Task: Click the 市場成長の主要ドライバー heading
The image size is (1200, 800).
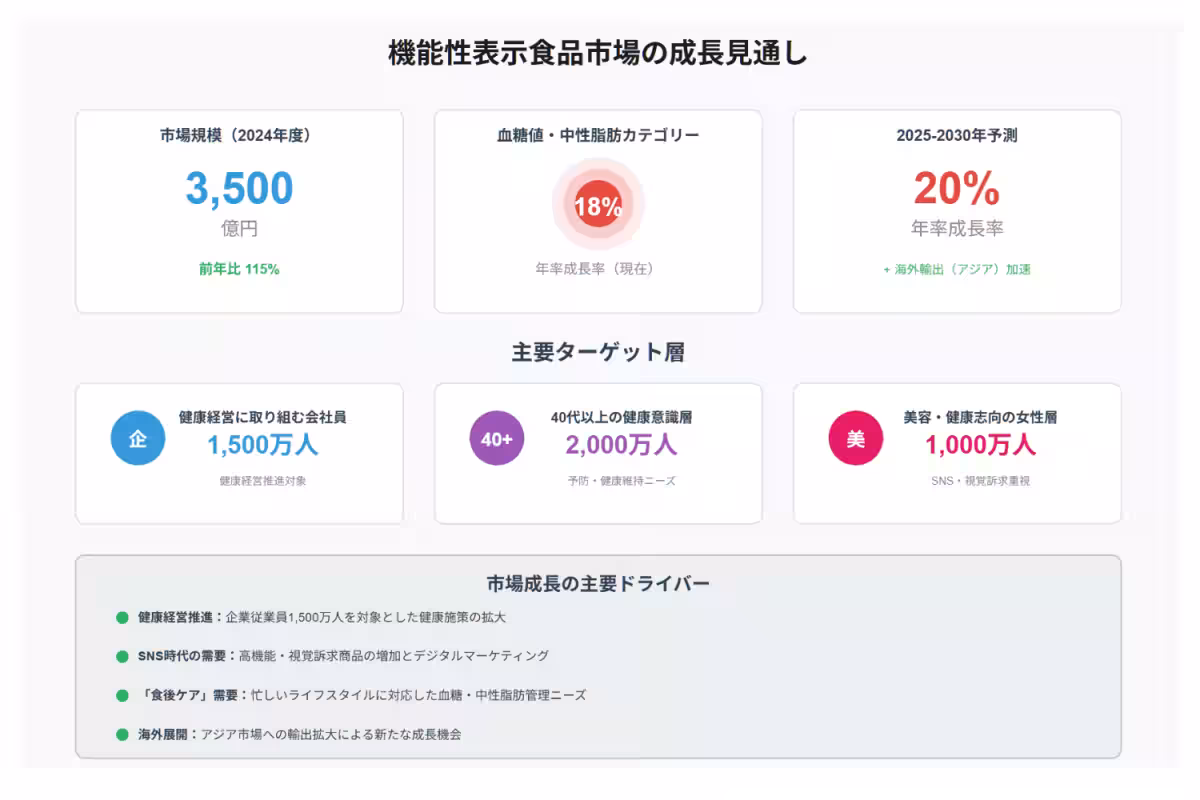Action: [x=598, y=583]
